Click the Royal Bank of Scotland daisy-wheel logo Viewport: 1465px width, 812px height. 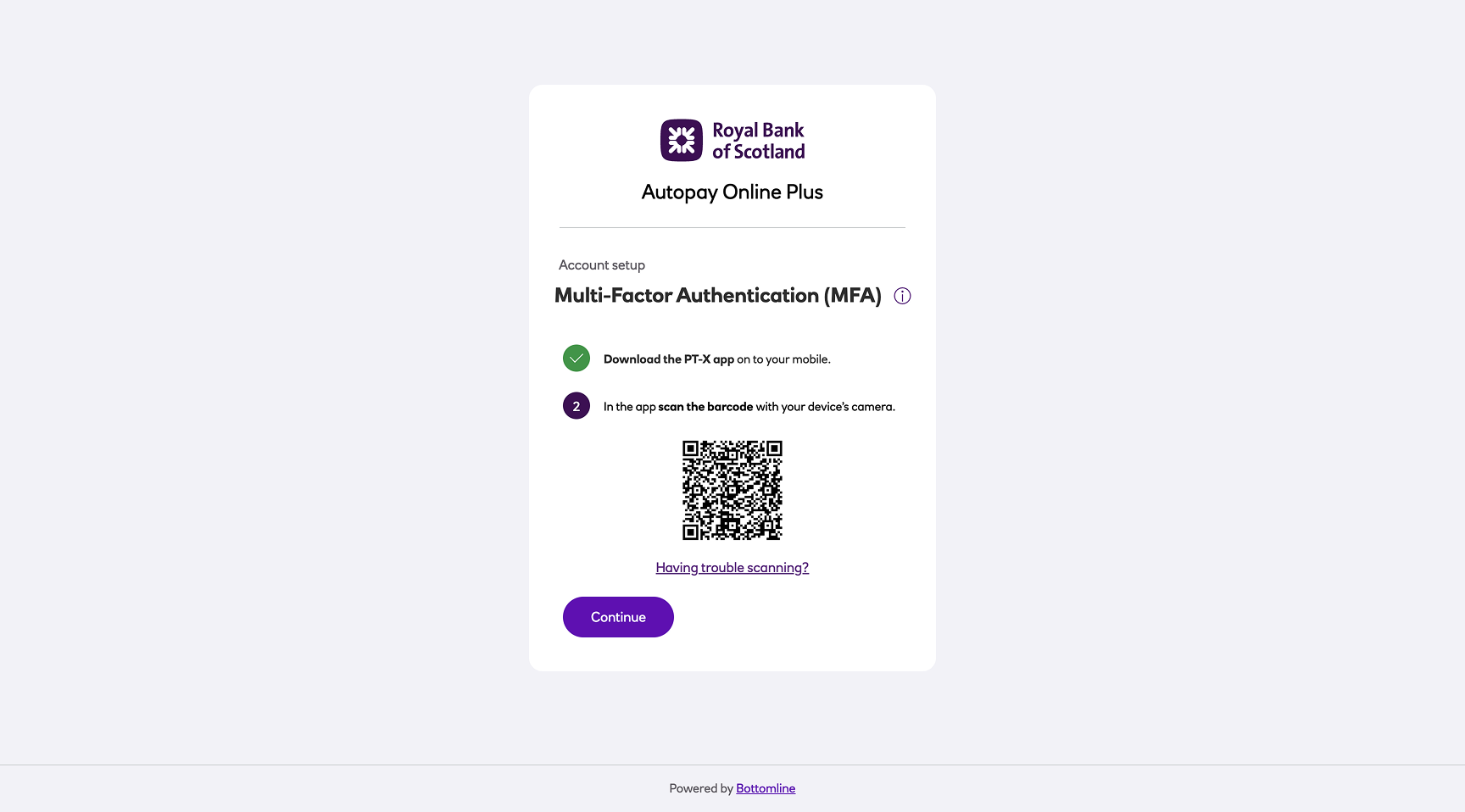point(682,140)
